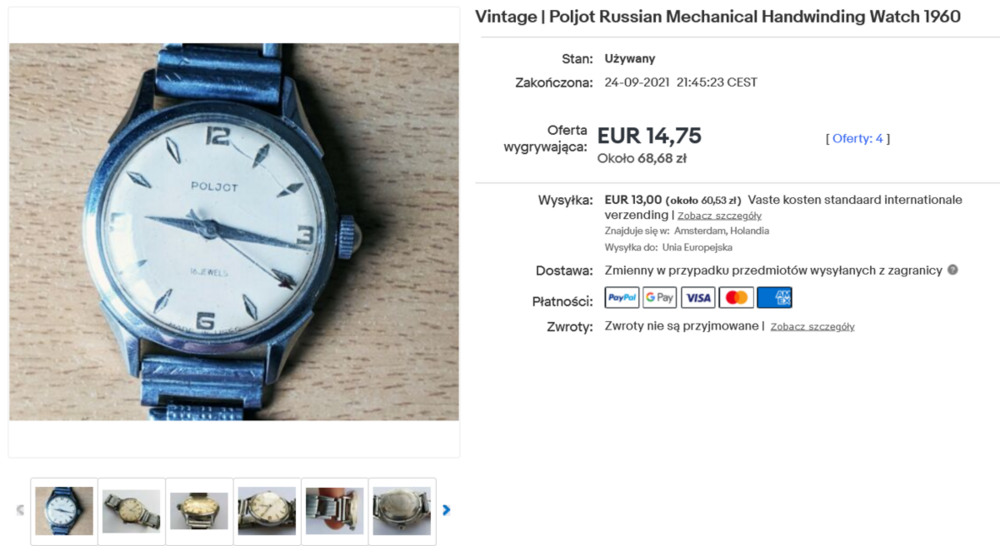Select the first blue-band watch thumbnail
Screen dimensions: 1000x546
tap(64, 511)
